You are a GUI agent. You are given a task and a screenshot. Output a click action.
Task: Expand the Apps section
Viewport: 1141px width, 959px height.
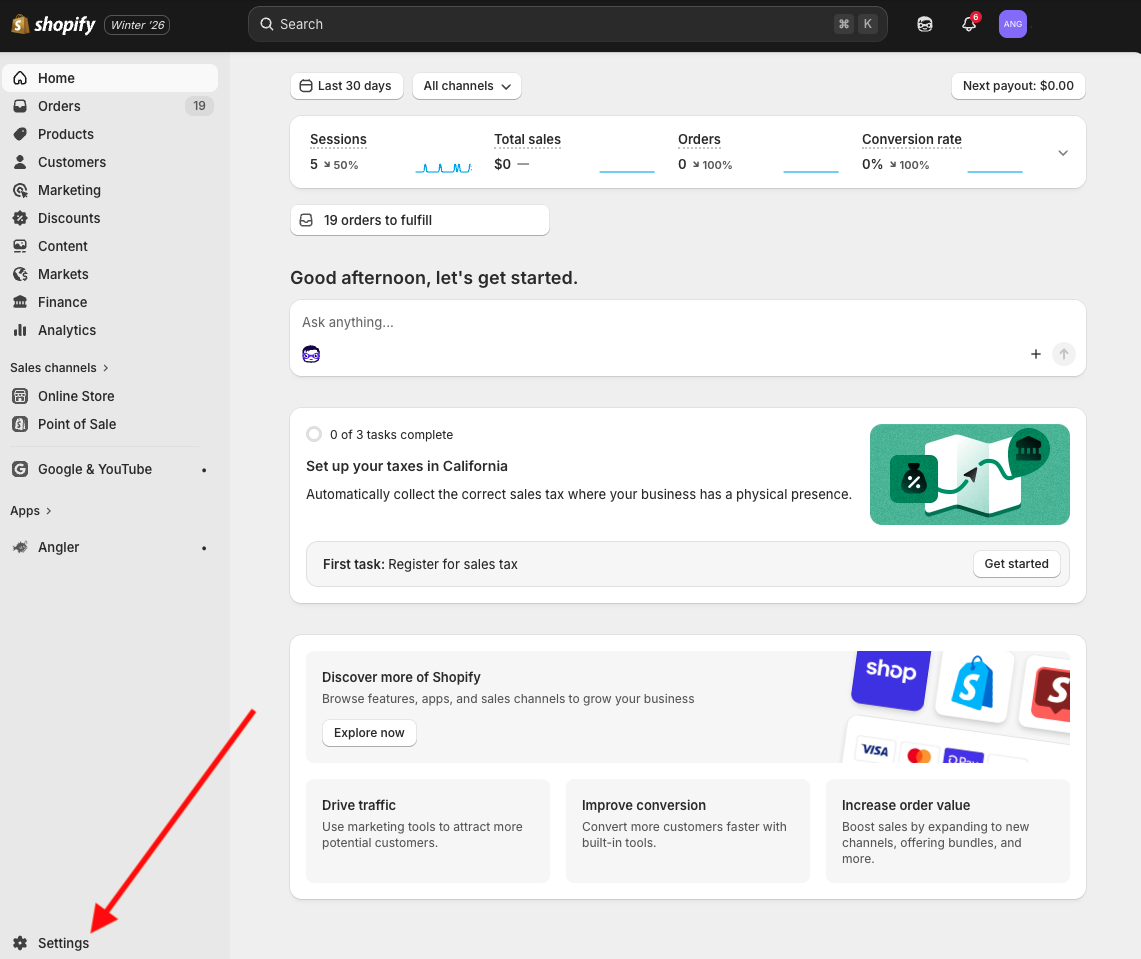coord(31,511)
